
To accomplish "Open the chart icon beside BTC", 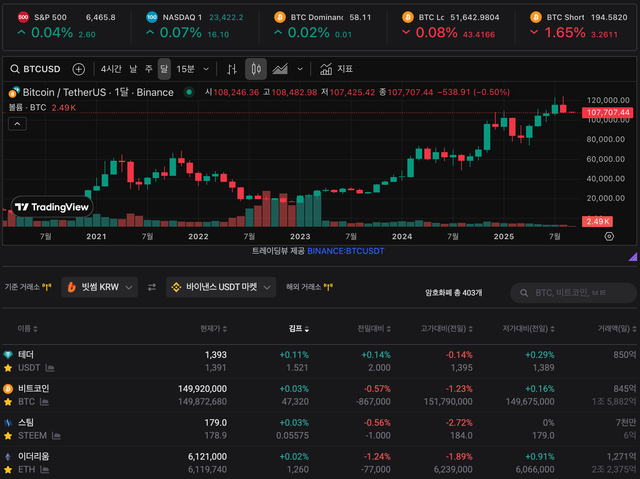I will tap(44, 402).
